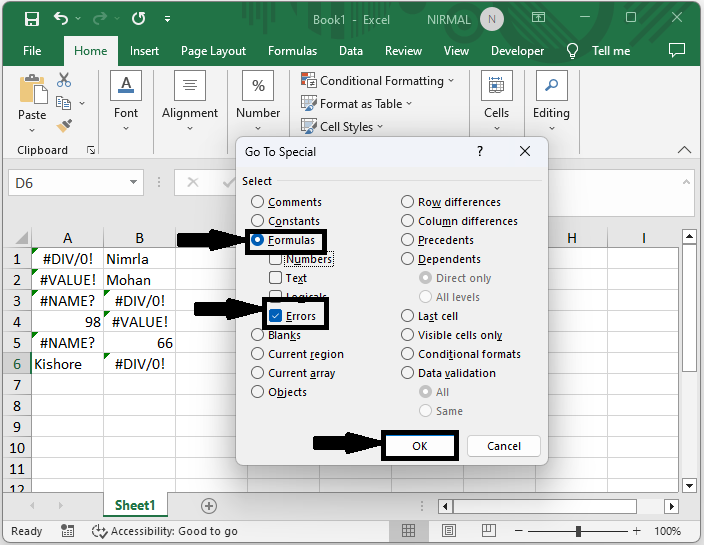Click the Ribbon Display Options icon
704x545 pixels.
538,18
